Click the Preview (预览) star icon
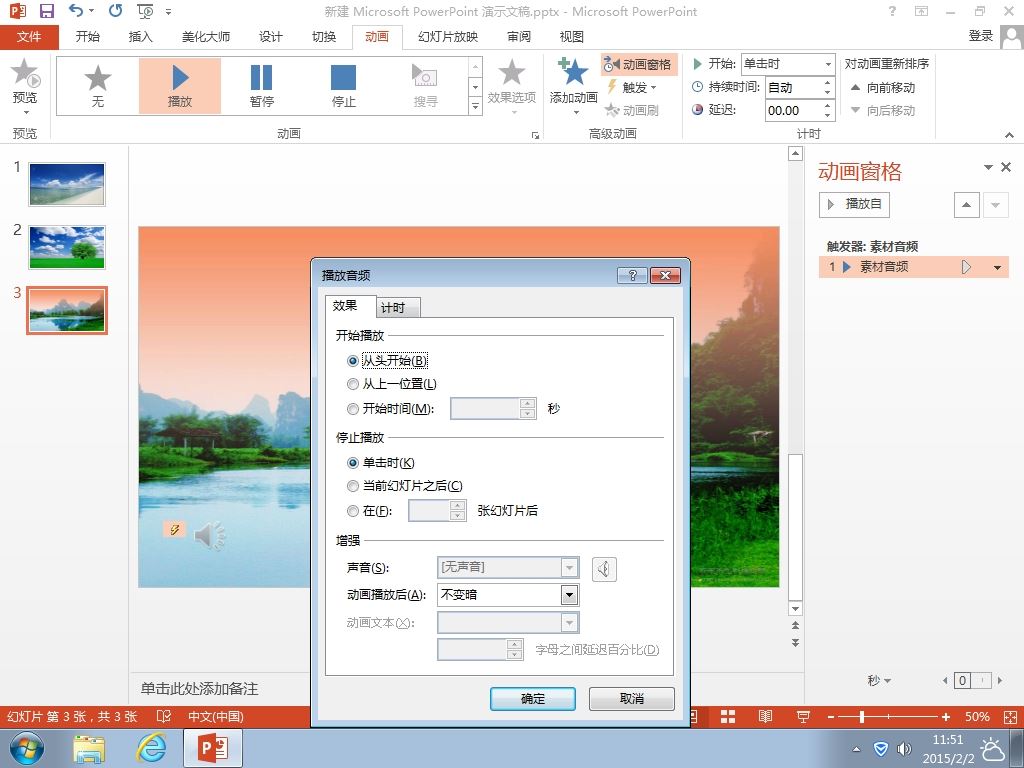 point(25,72)
